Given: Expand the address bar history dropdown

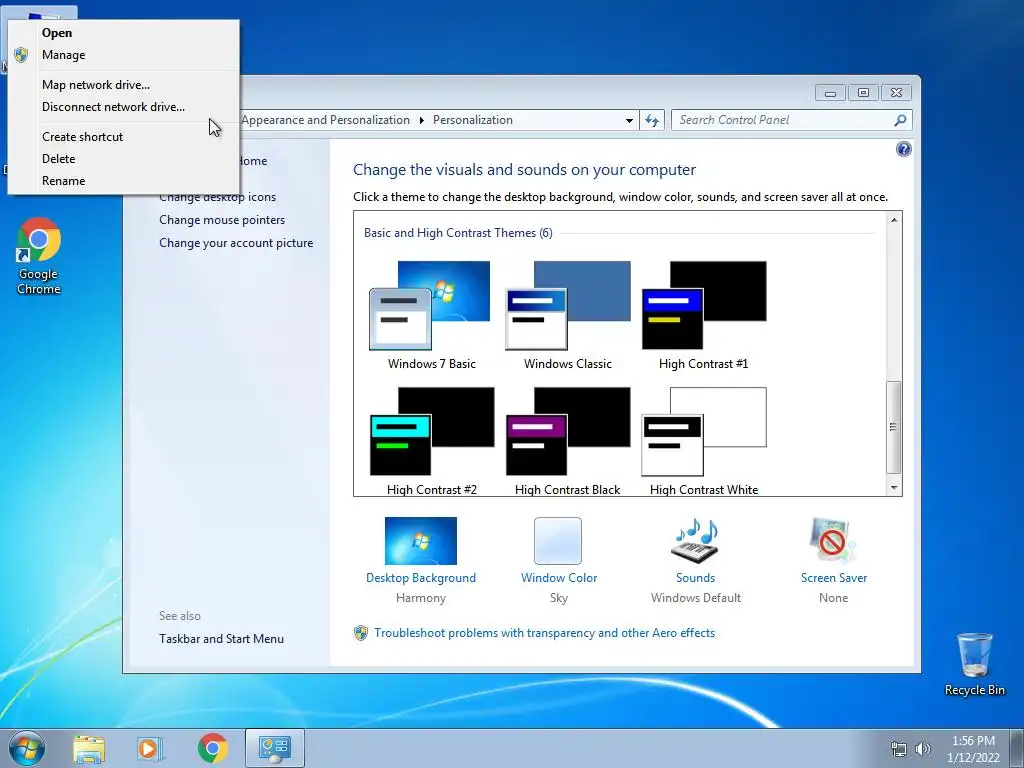Looking at the screenshot, I should pos(629,120).
